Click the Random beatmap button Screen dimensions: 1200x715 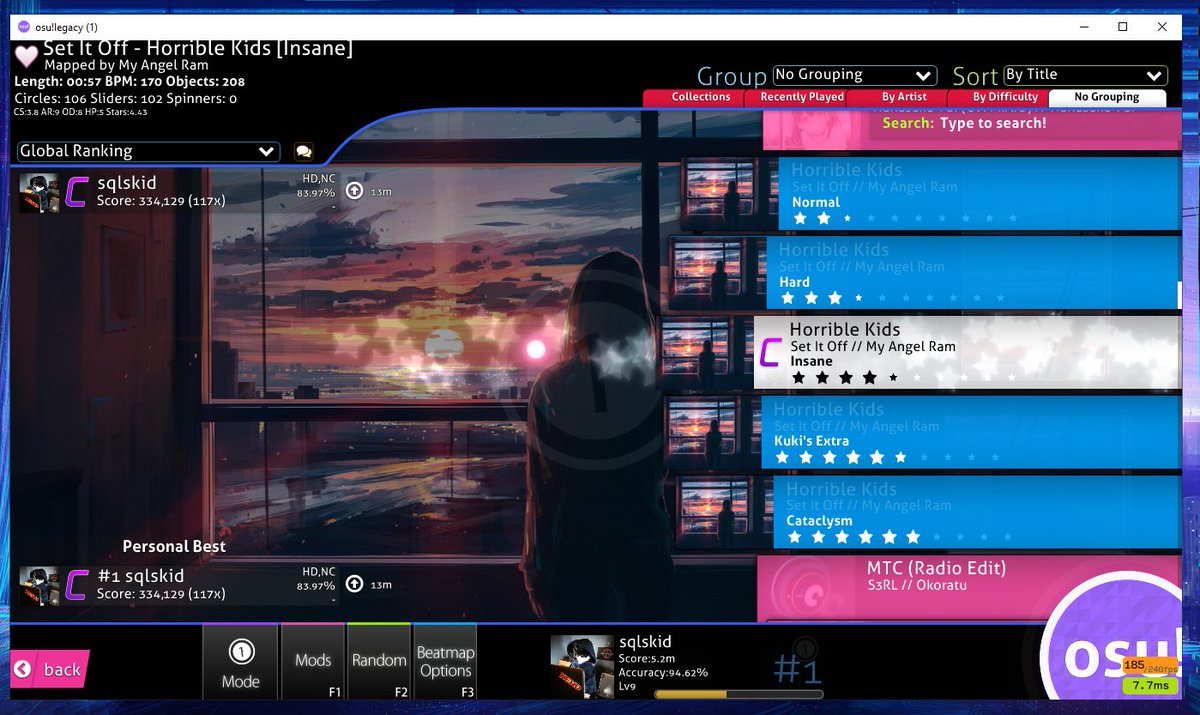(x=379, y=662)
